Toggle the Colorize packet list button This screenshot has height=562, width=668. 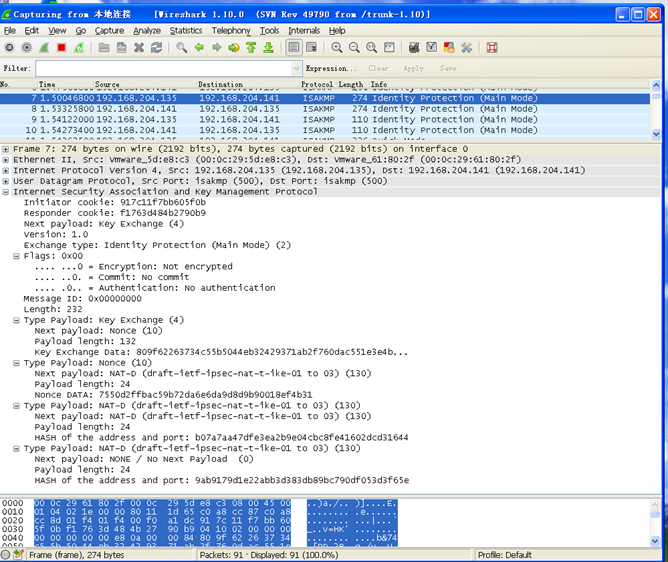click(x=294, y=47)
